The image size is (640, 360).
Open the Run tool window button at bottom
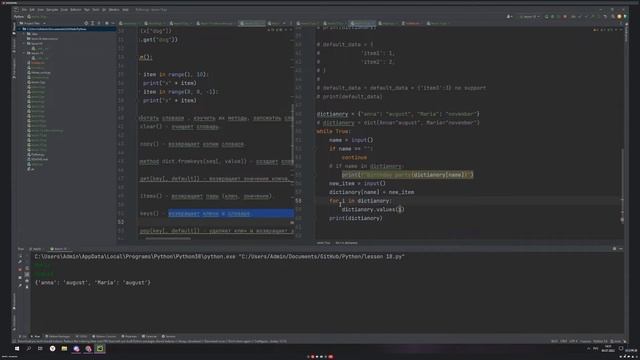pyautogui.click(x=36, y=336)
